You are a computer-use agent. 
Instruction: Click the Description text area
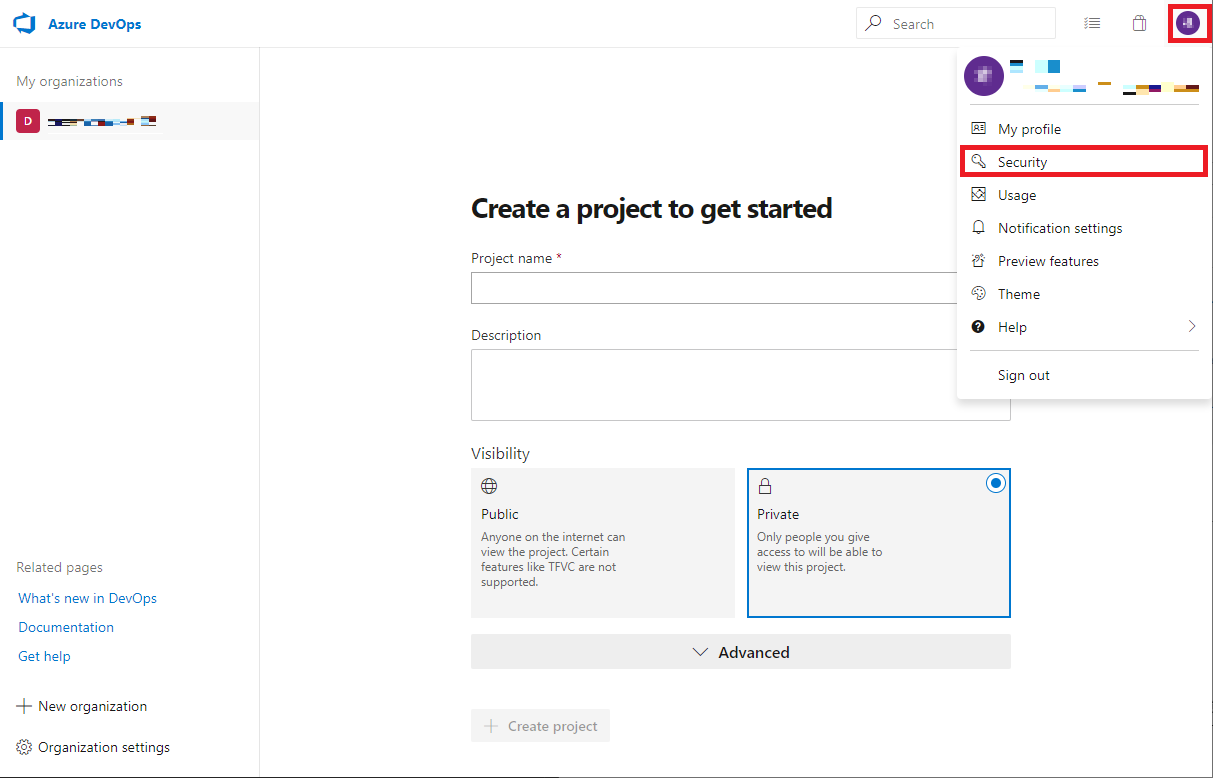pyautogui.click(x=741, y=385)
